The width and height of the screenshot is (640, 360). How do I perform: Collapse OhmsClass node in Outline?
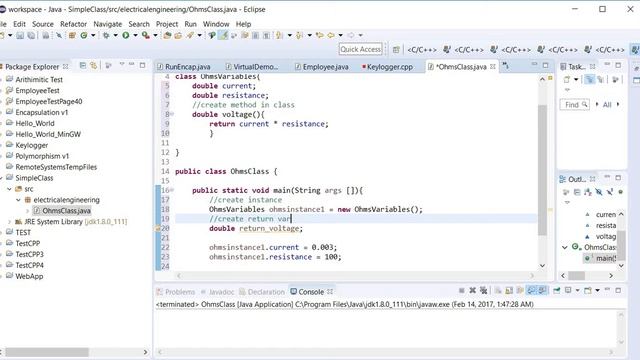pyautogui.click(x=565, y=247)
